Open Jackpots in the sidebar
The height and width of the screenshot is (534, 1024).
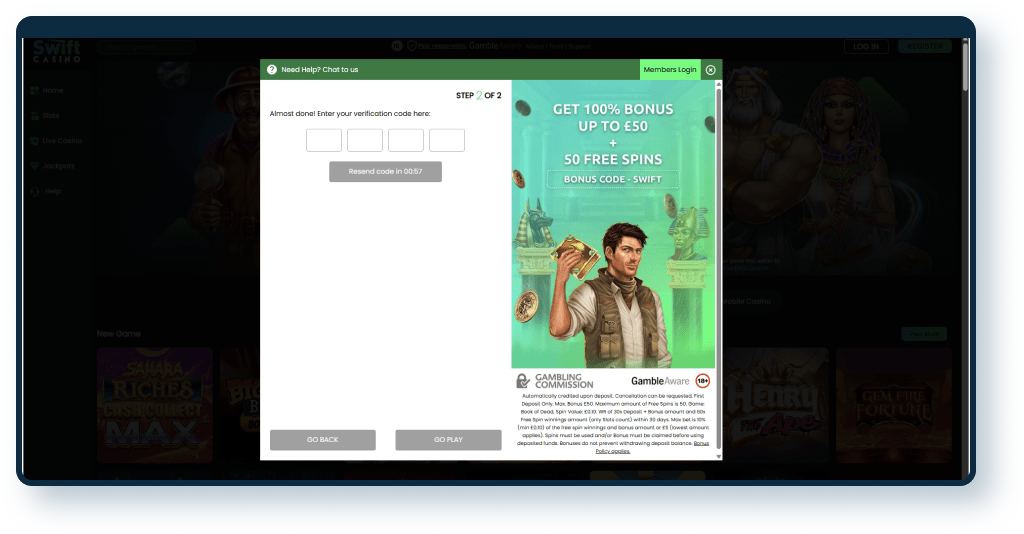click(x=59, y=166)
